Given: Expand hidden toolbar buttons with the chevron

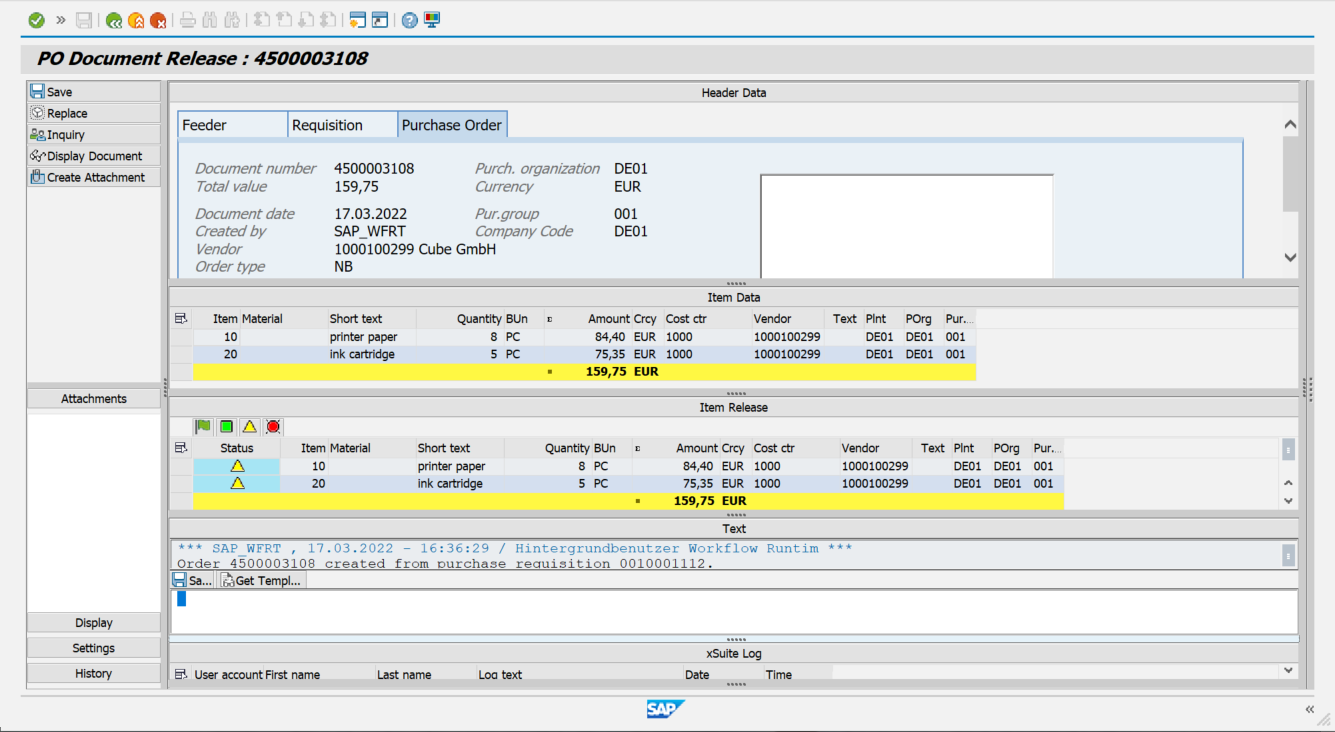Looking at the screenshot, I should (x=60, y=19).
